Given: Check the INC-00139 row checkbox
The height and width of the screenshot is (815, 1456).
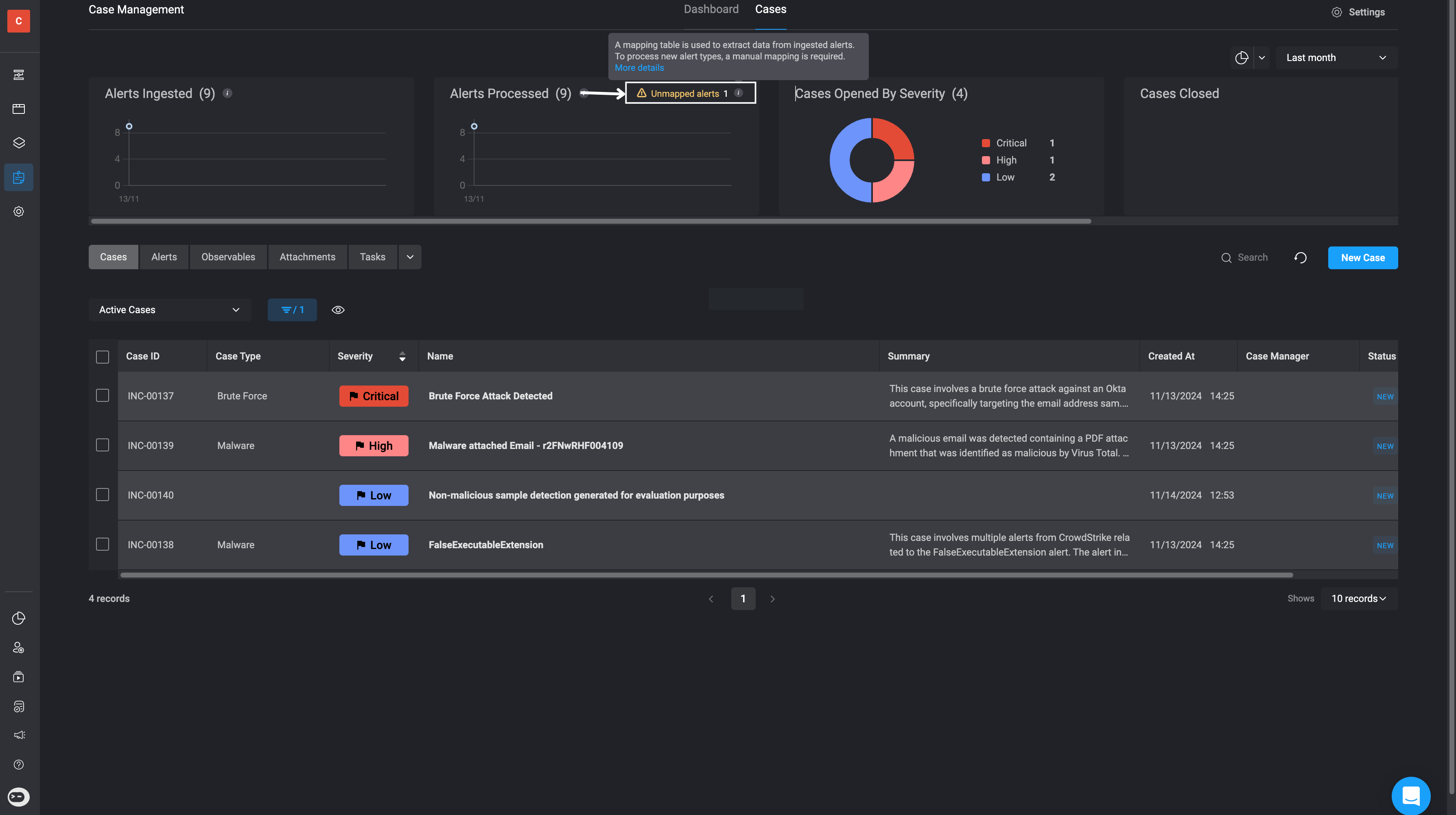Looking at the screenshot, I should [102, 445].
